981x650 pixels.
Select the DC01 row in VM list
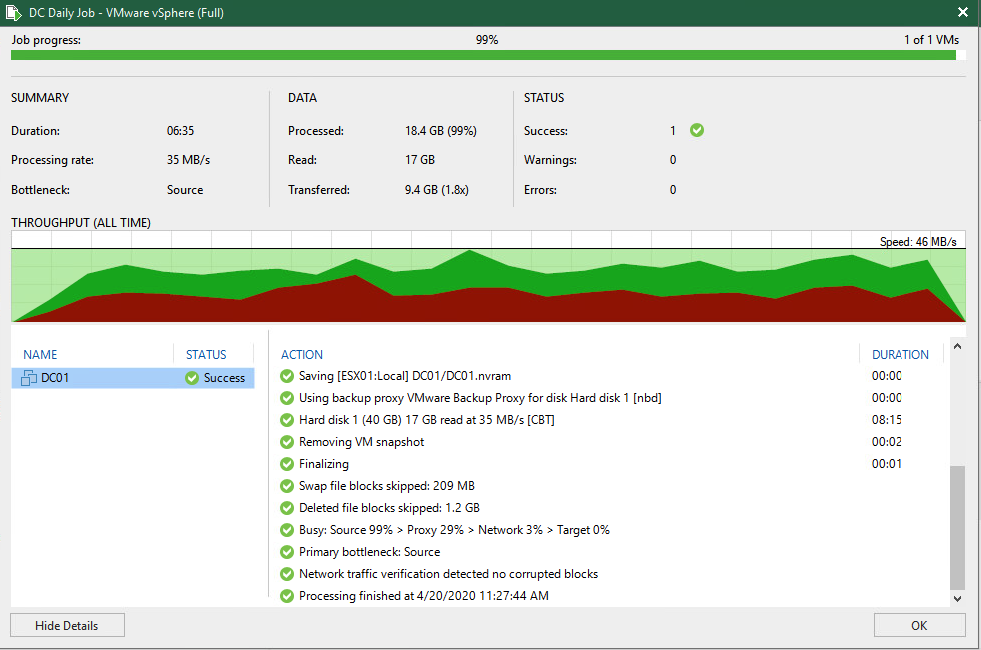click(x=133, y=378)
